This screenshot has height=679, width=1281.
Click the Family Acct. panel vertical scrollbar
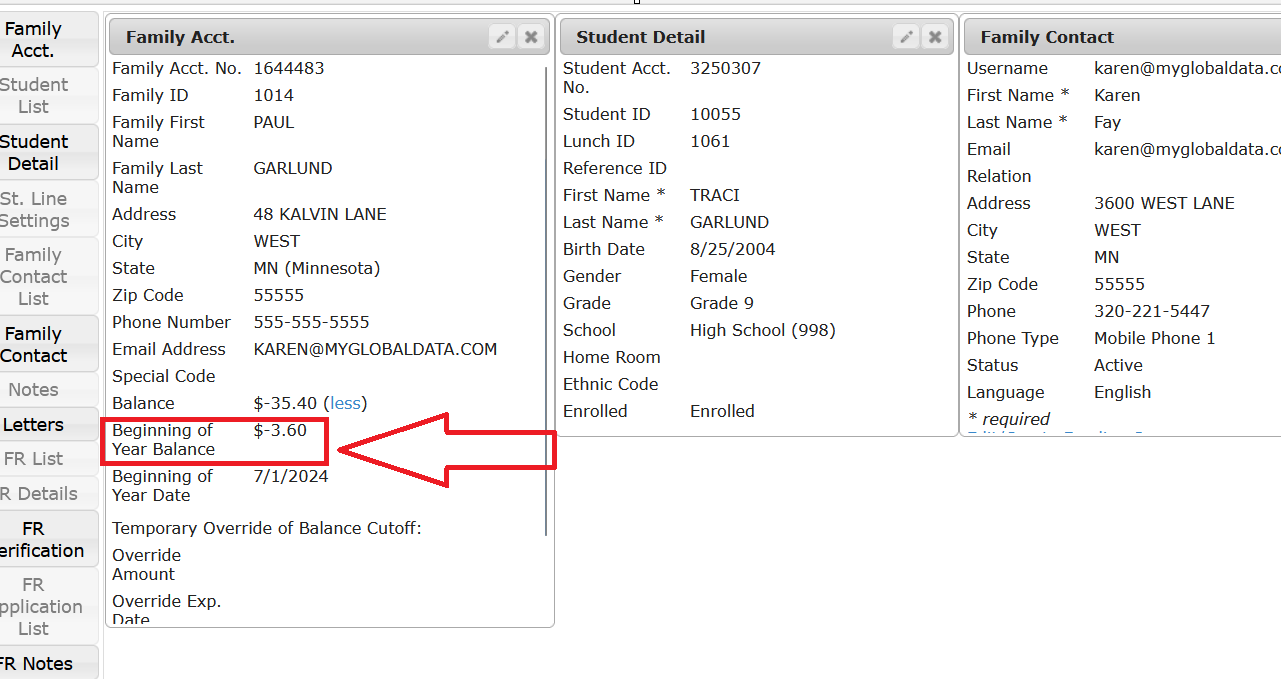(546, 300)
